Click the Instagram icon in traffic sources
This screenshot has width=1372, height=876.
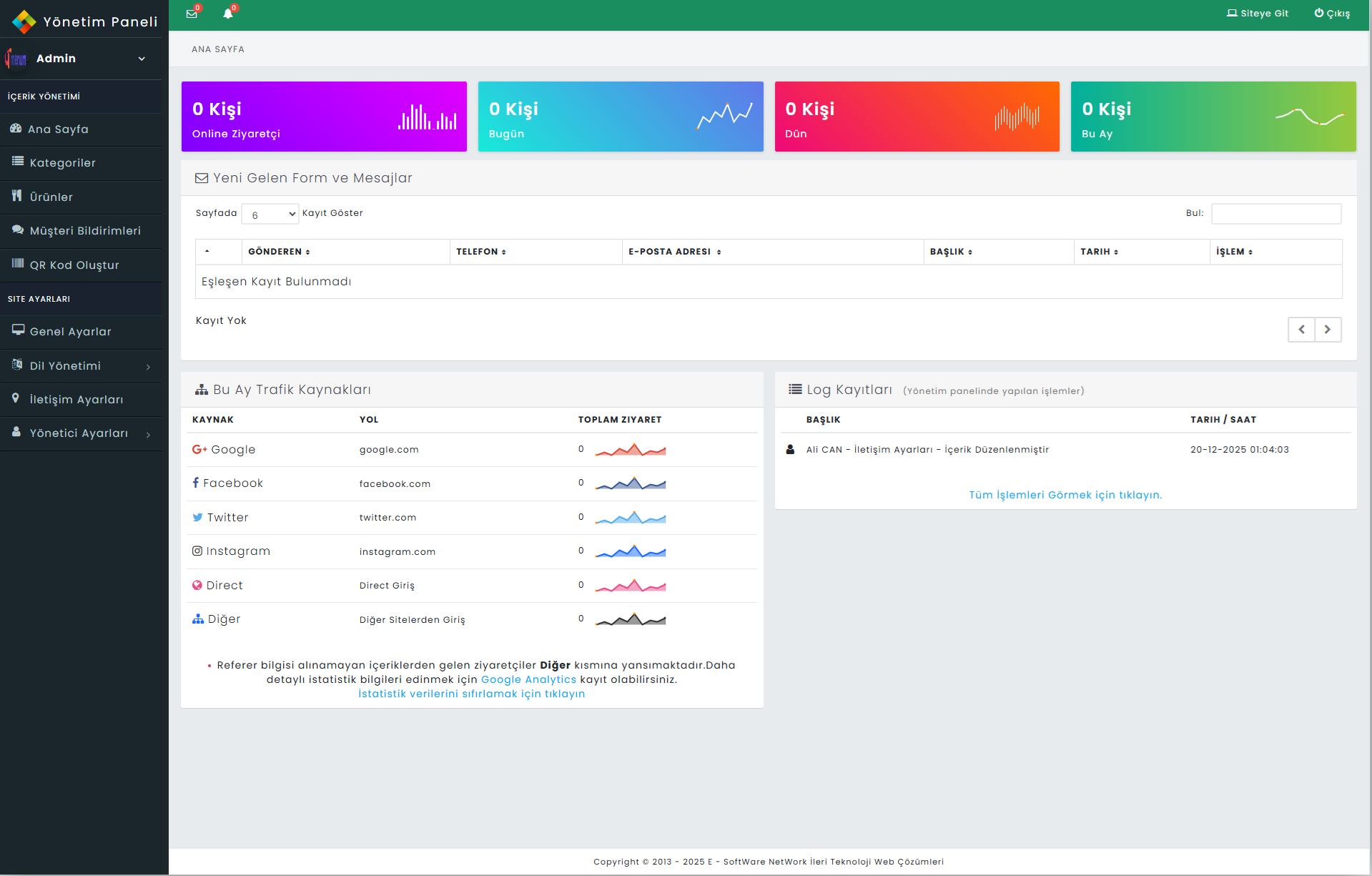tap(197, 551)
